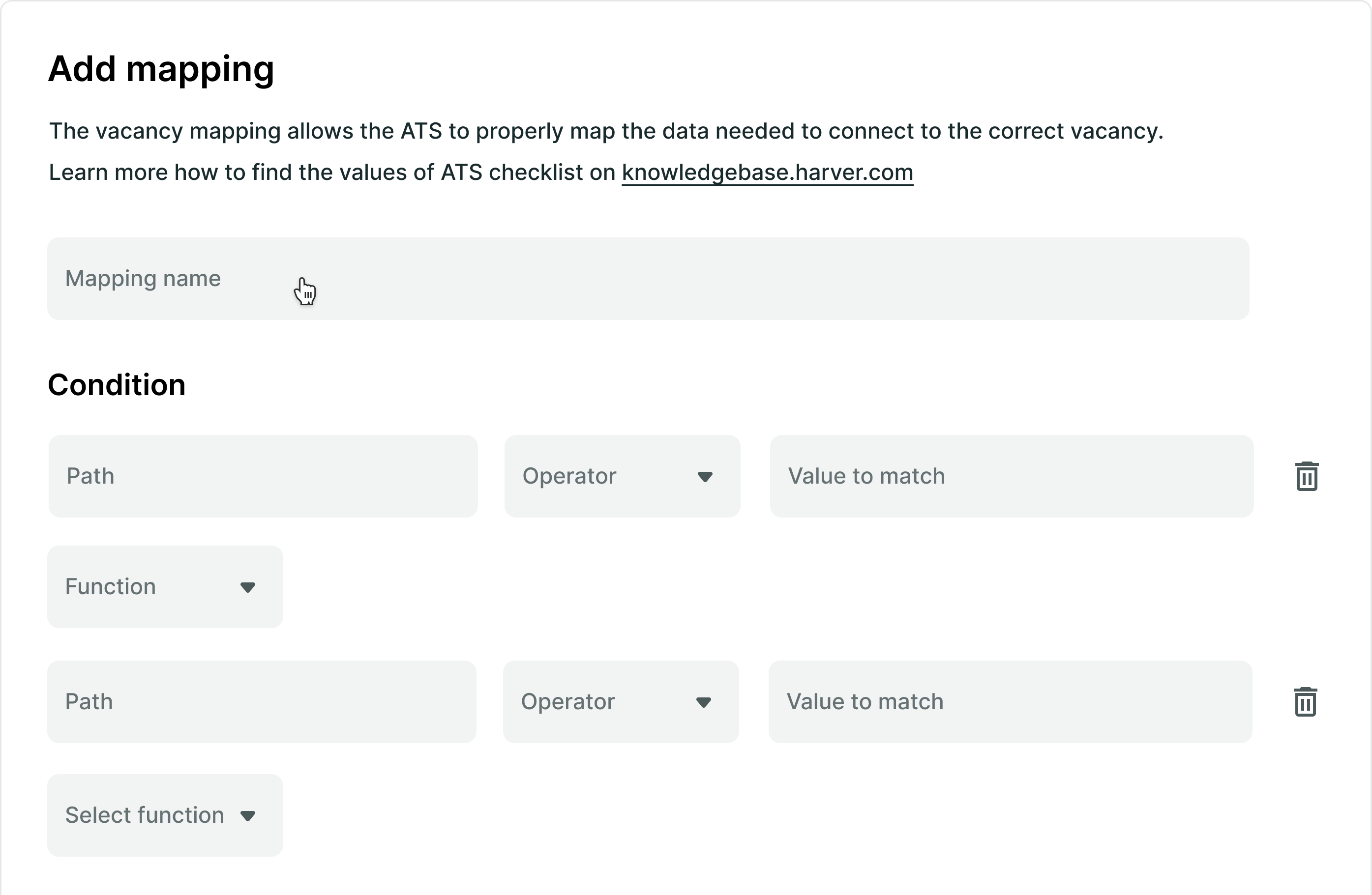Open the second condition's Operator dropdown

(x=621, y=701)
